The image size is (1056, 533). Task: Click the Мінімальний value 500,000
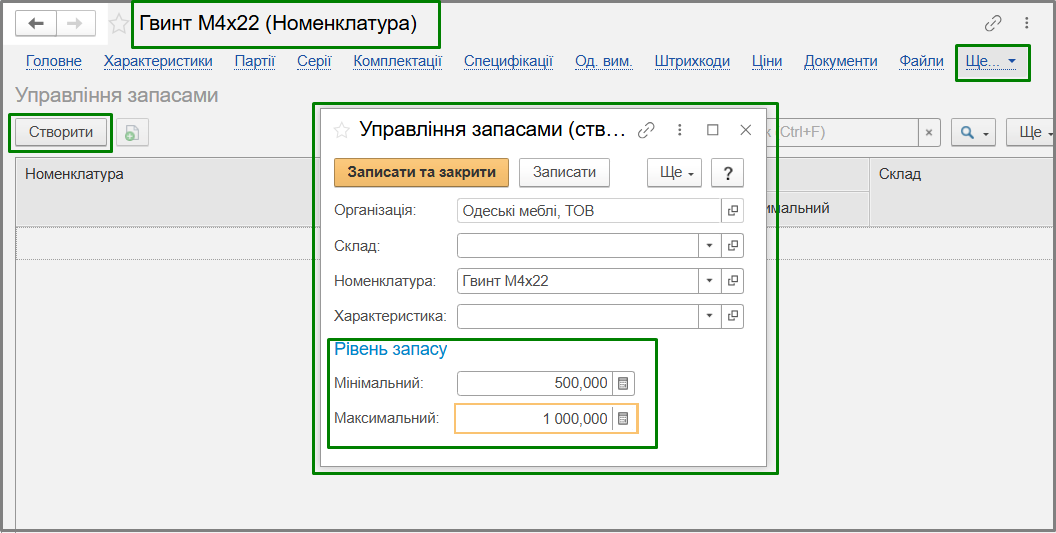point(535,383)
